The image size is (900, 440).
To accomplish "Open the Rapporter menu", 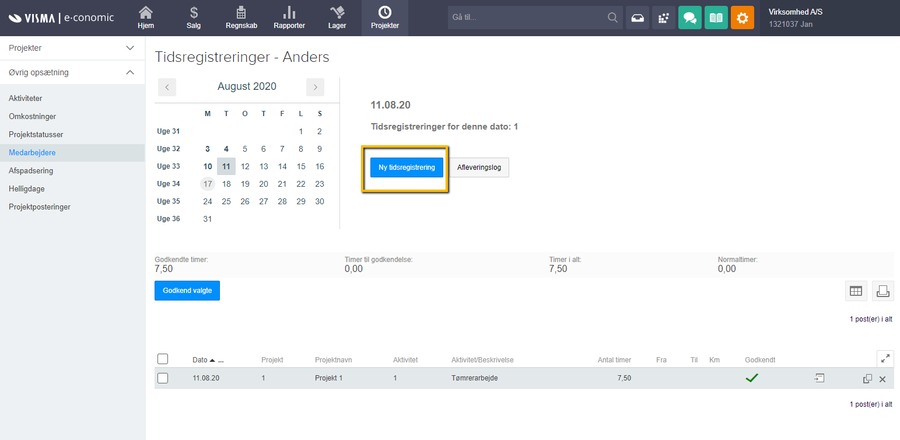I will coord(289,18).
